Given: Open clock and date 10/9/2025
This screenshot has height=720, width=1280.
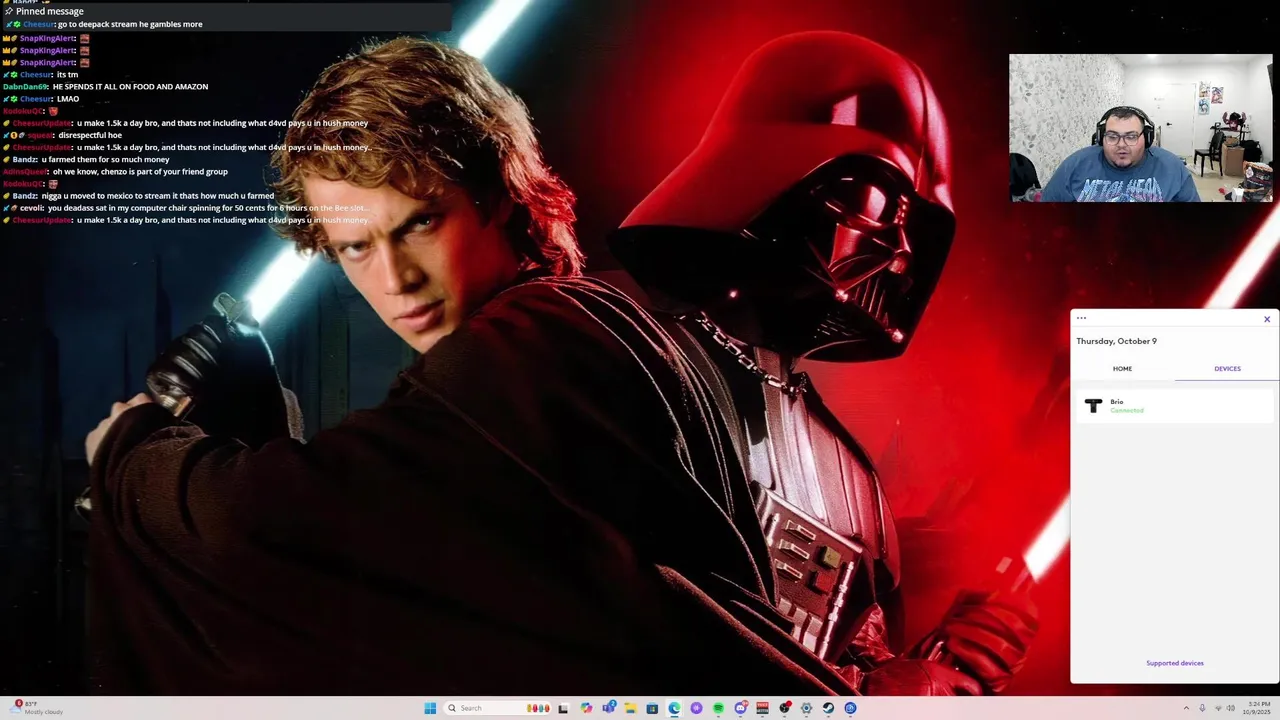Looking at the screenshot, I should 1257,708.
